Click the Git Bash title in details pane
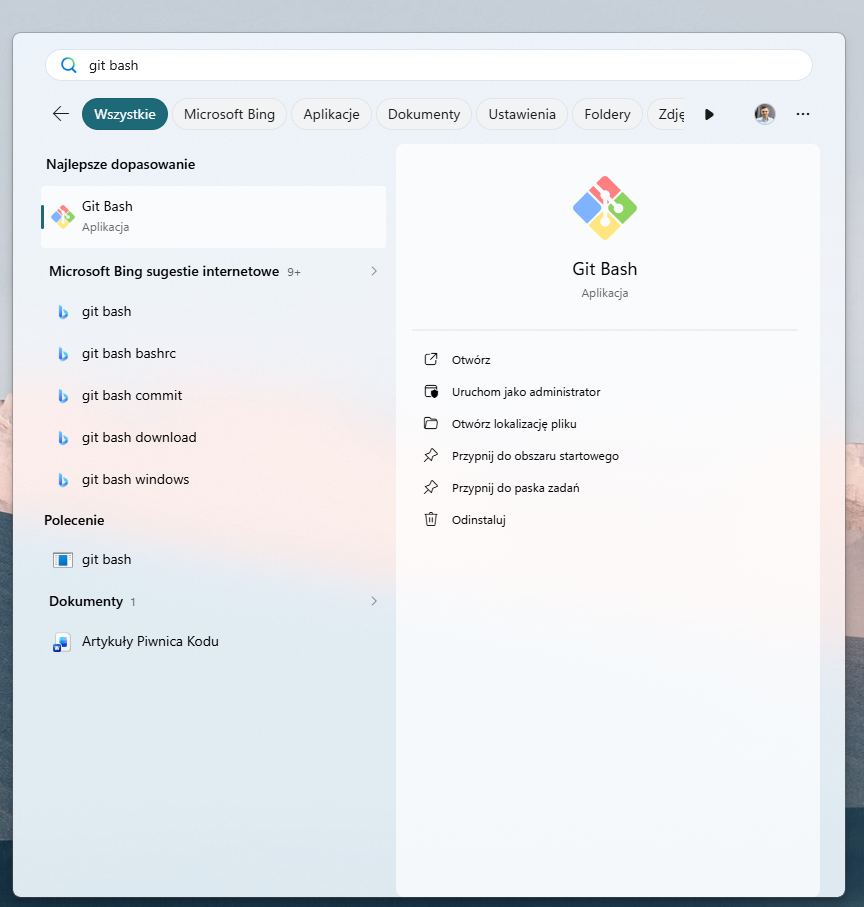This screenshot has width=864, height=907. (x=605, y=269)
